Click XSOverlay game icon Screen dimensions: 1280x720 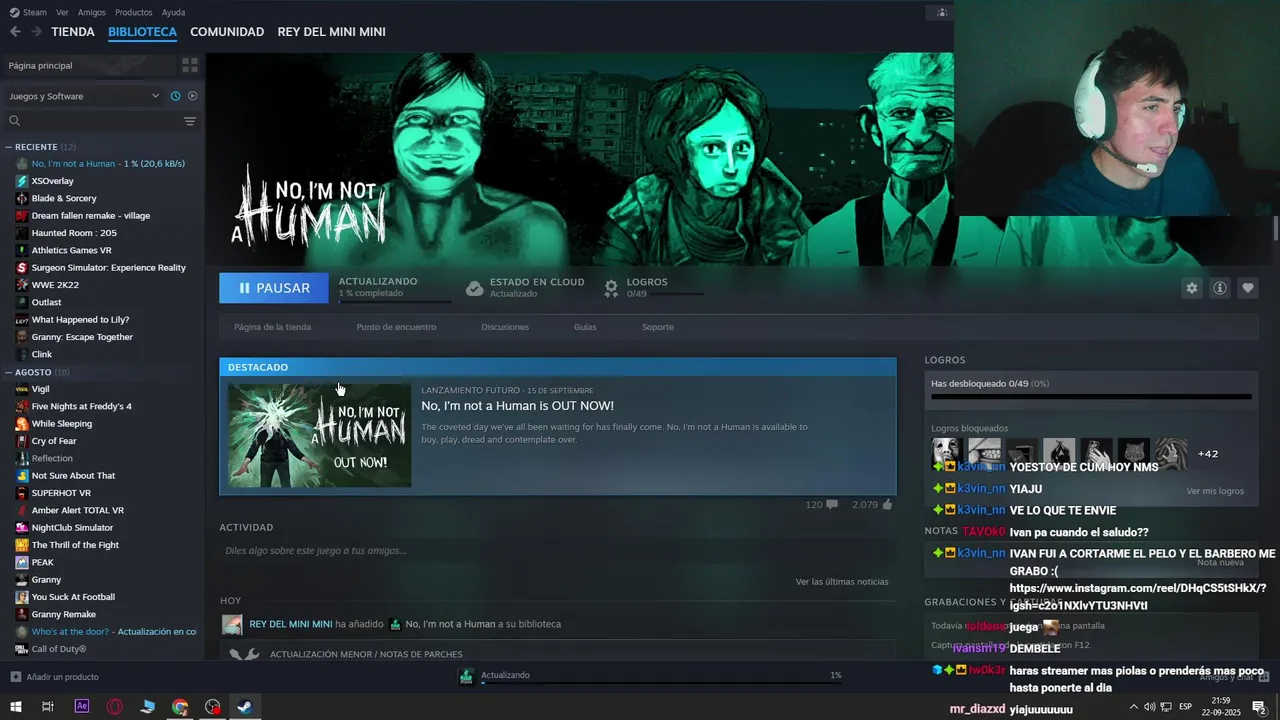click(x=22, y=181)
